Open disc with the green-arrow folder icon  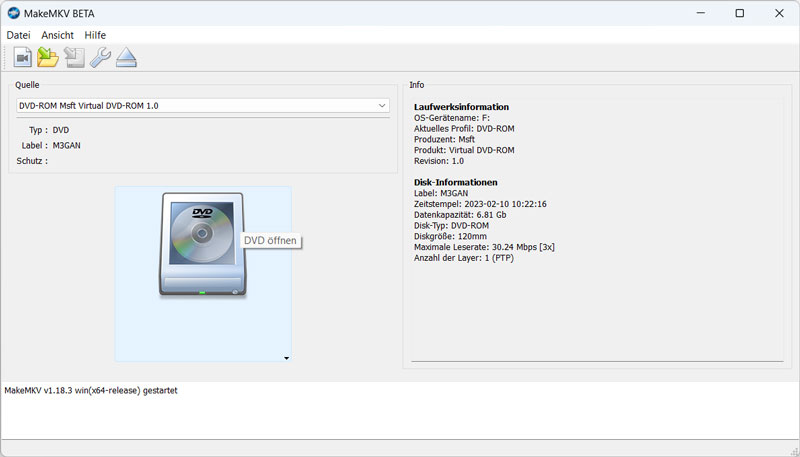pos(48,58)
